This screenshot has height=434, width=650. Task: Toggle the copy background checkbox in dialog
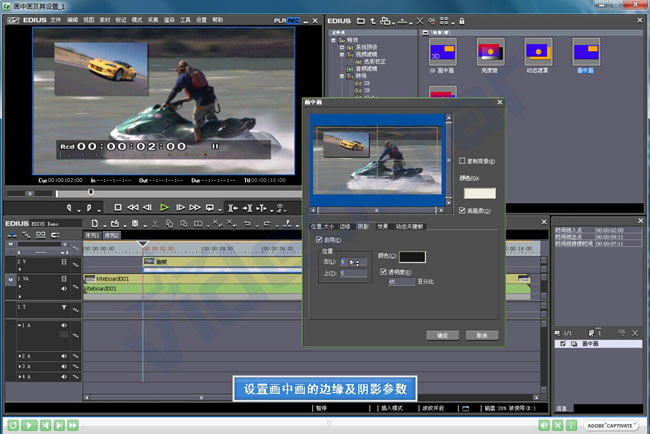pos(462,160)
